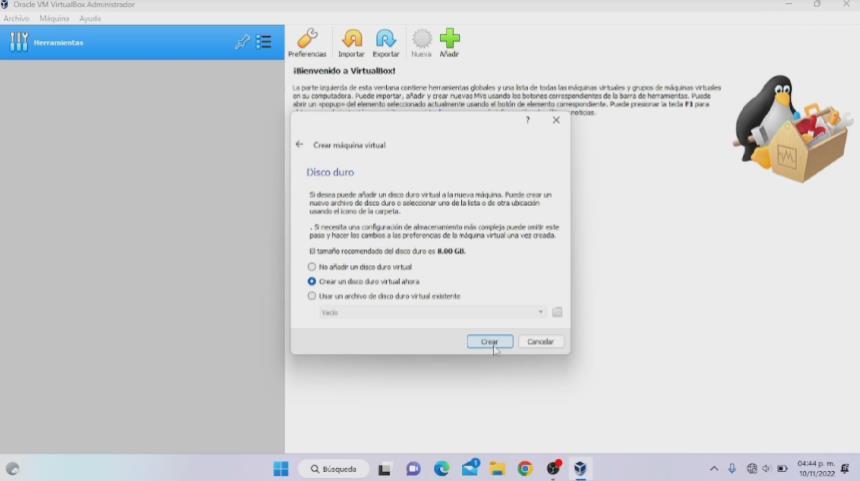Click the volume speaker tray icon

[x=766, y=468]
